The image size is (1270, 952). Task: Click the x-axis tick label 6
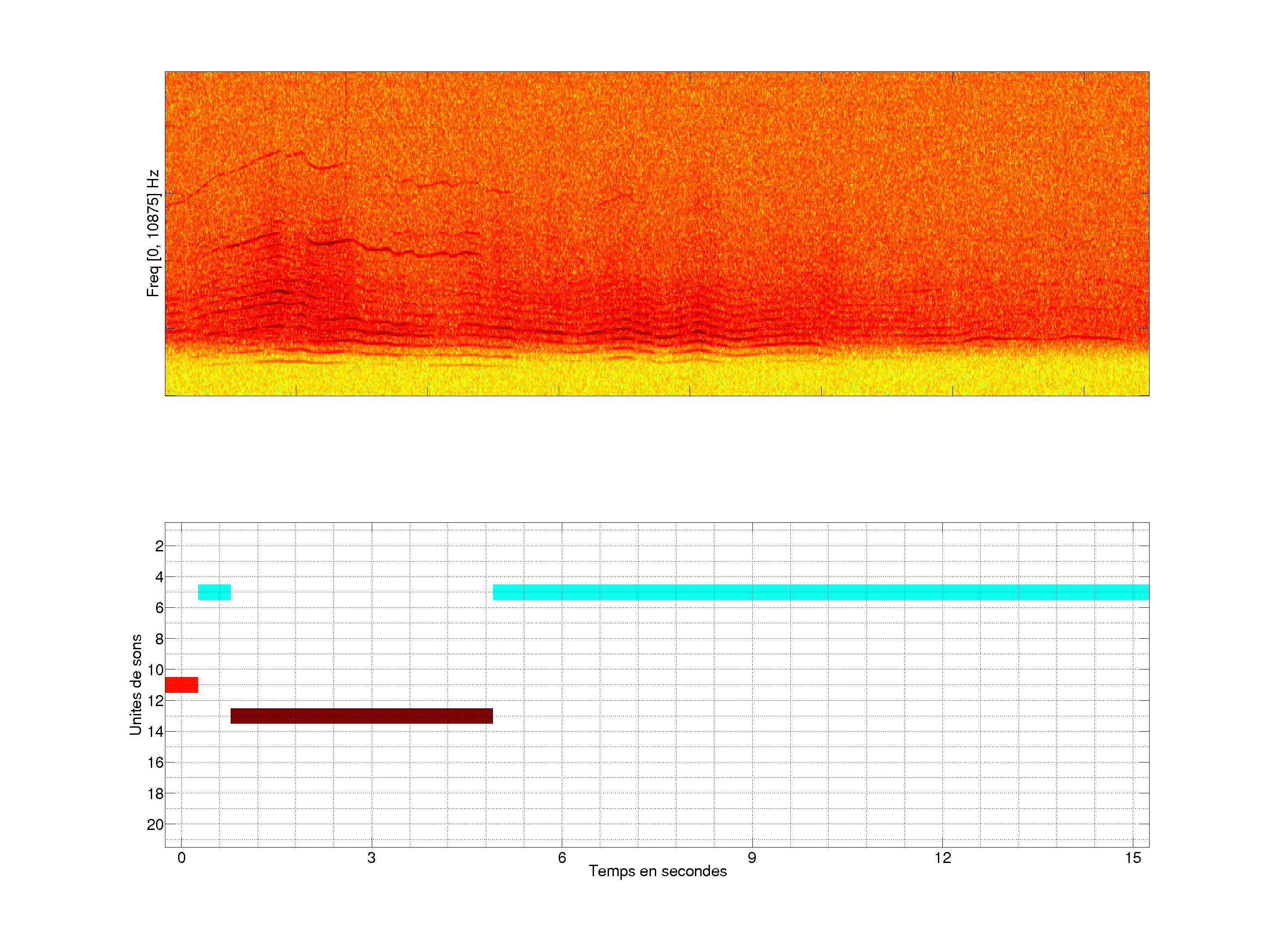coord(561,858)
